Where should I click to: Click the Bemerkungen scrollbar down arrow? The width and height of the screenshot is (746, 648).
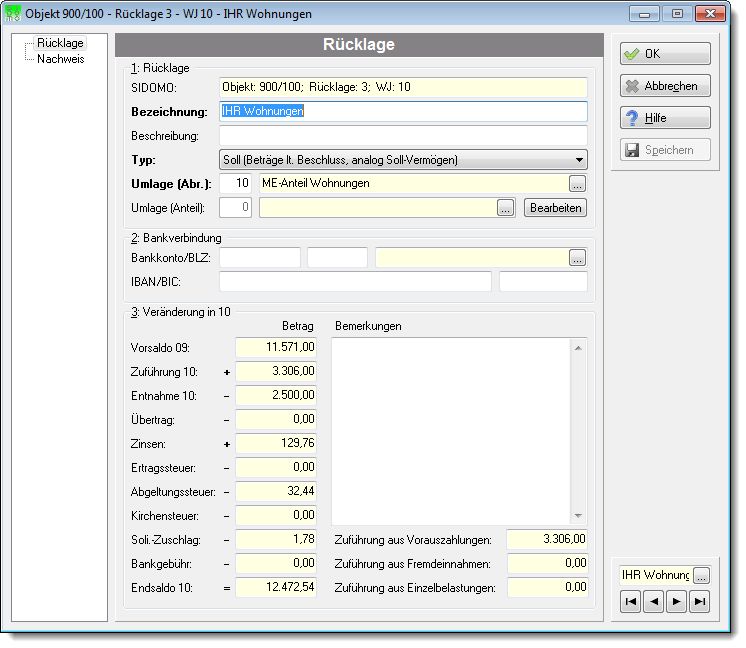[x=578, y=516]
